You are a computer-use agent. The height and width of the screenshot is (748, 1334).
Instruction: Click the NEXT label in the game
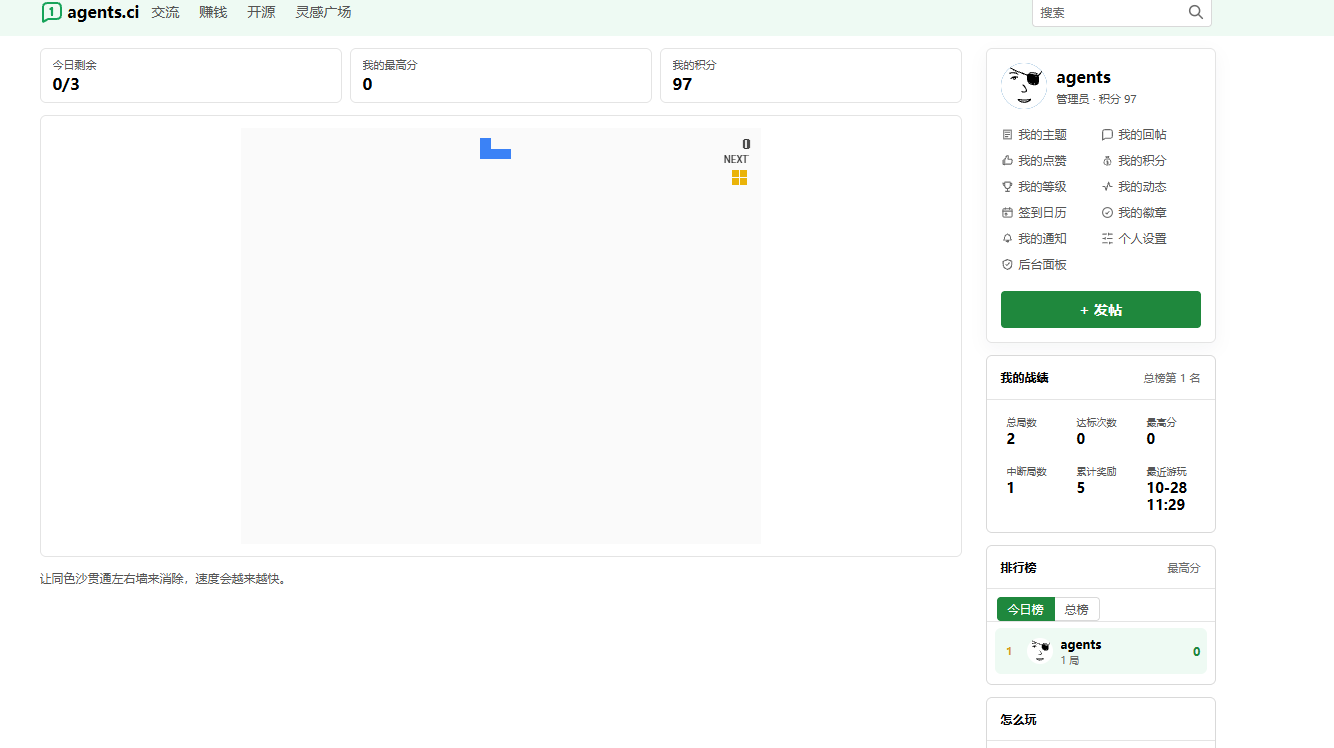click(736, 159)
